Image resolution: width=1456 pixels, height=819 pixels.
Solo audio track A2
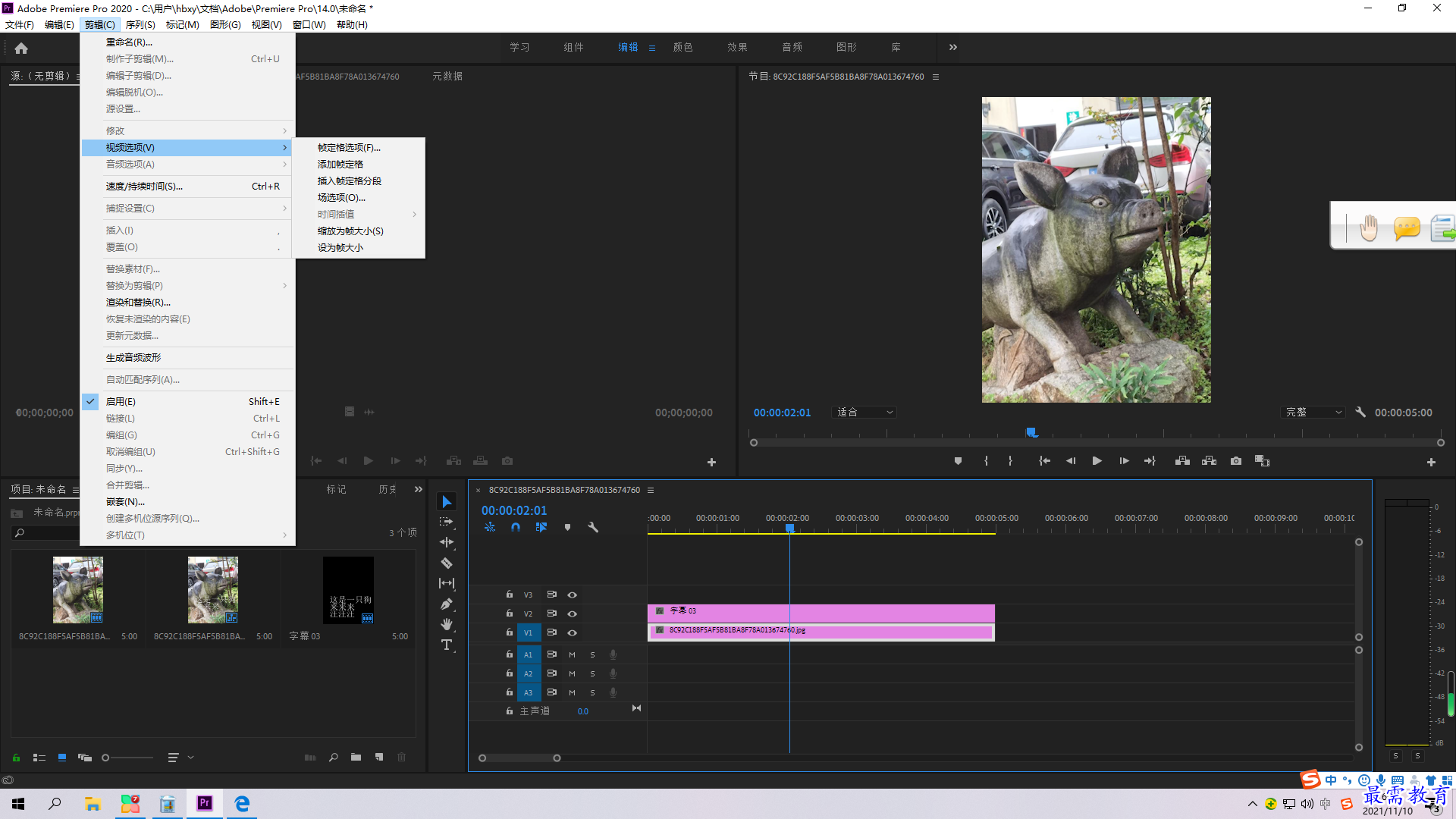click(x=592, y=673)
